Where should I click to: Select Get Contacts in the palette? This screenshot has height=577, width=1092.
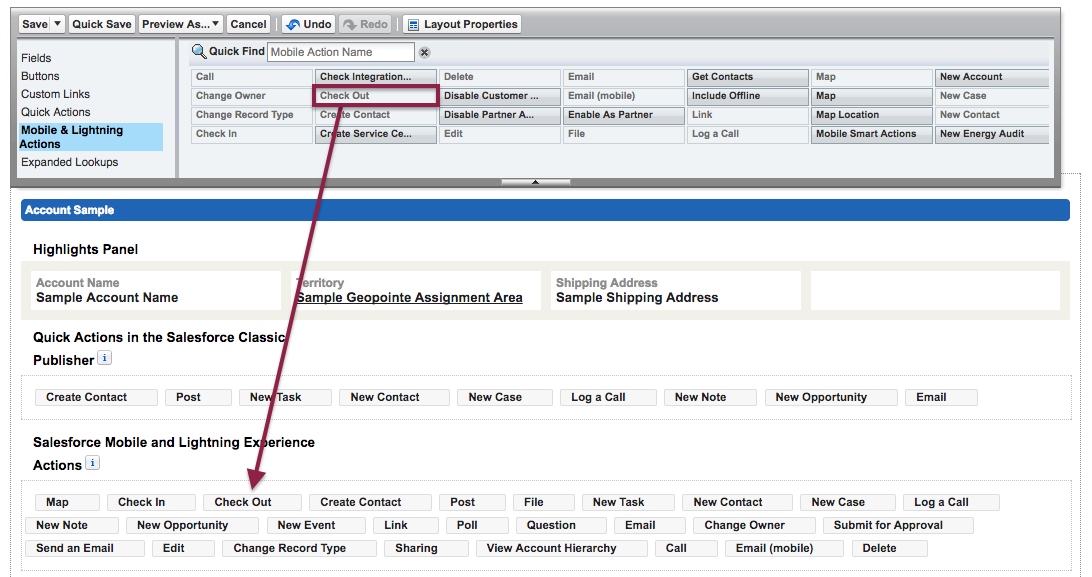click(748, 77)
